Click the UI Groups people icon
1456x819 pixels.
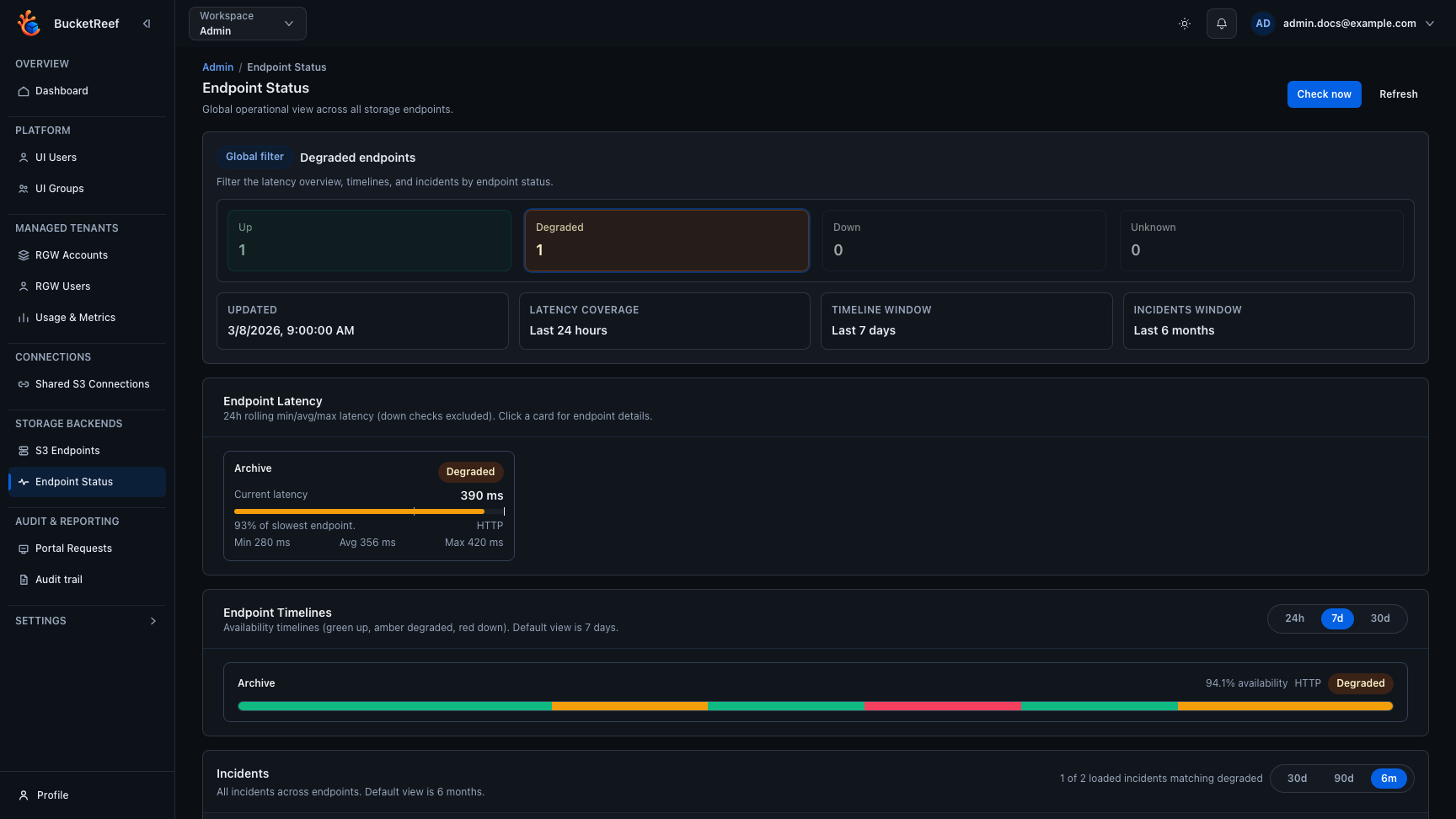point(24,189)
